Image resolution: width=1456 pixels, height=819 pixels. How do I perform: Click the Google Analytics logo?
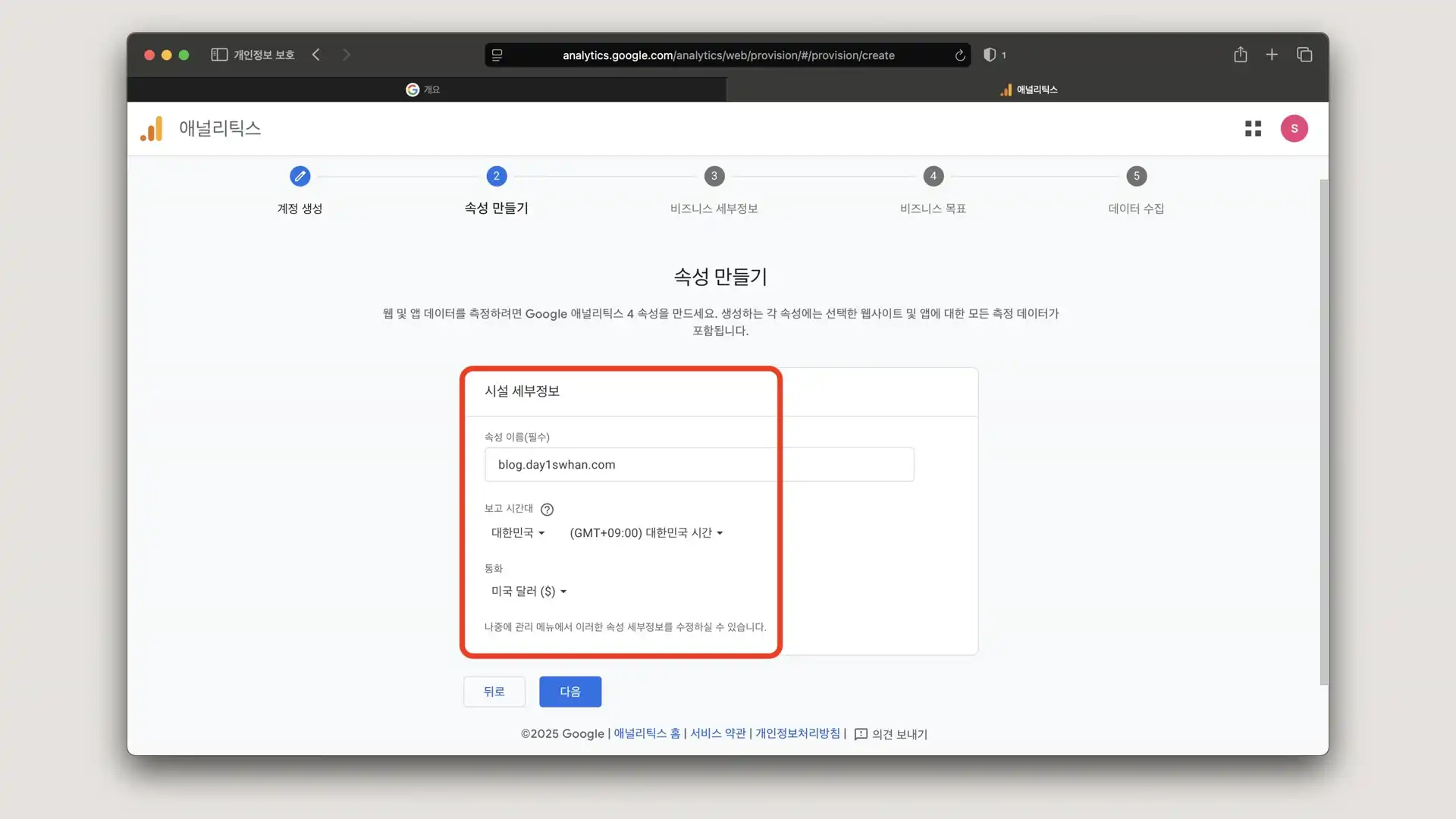click(152, 129)
